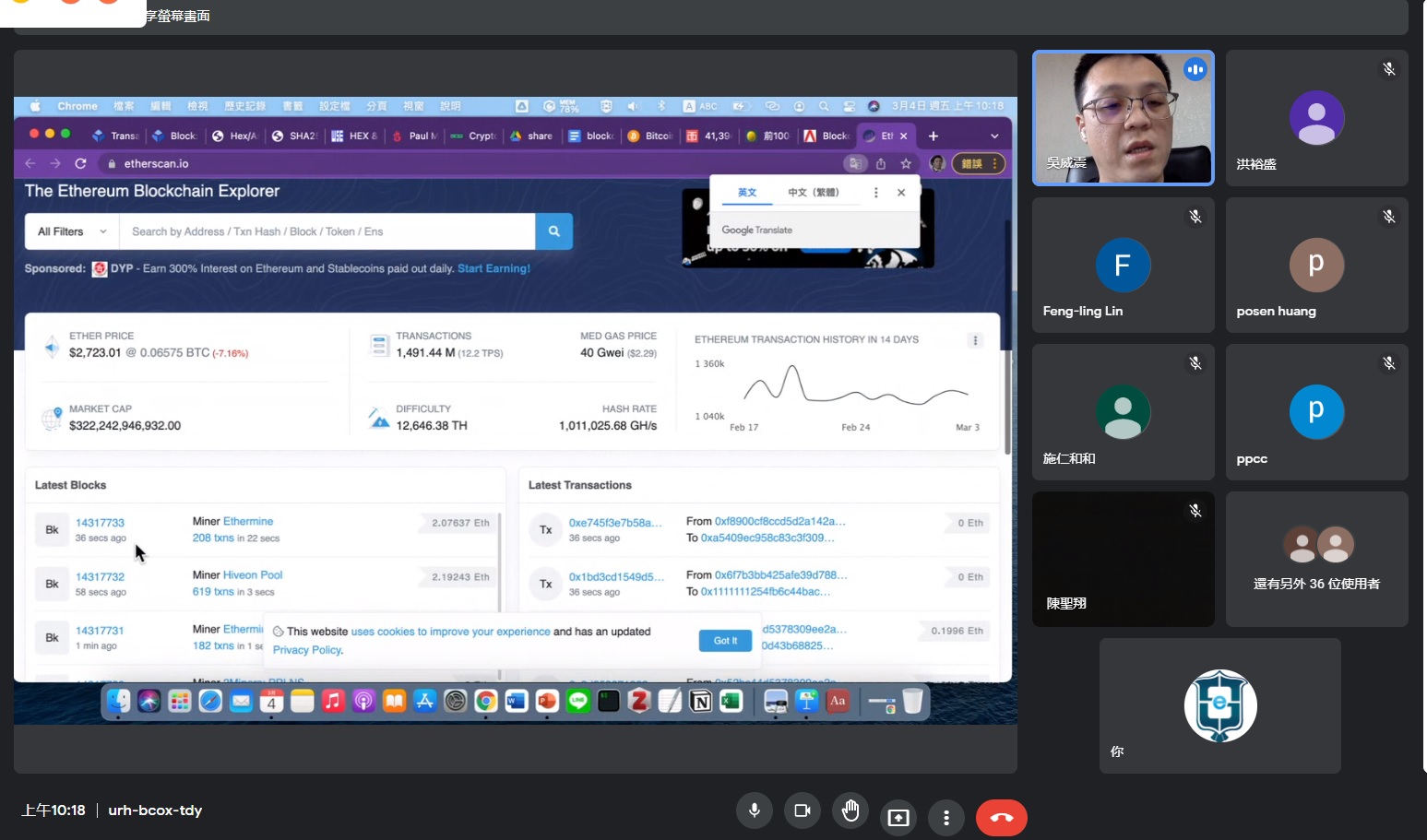Open App Store from the Dock
Viewport: 1427px width, 840px height.
coord(425,702)
